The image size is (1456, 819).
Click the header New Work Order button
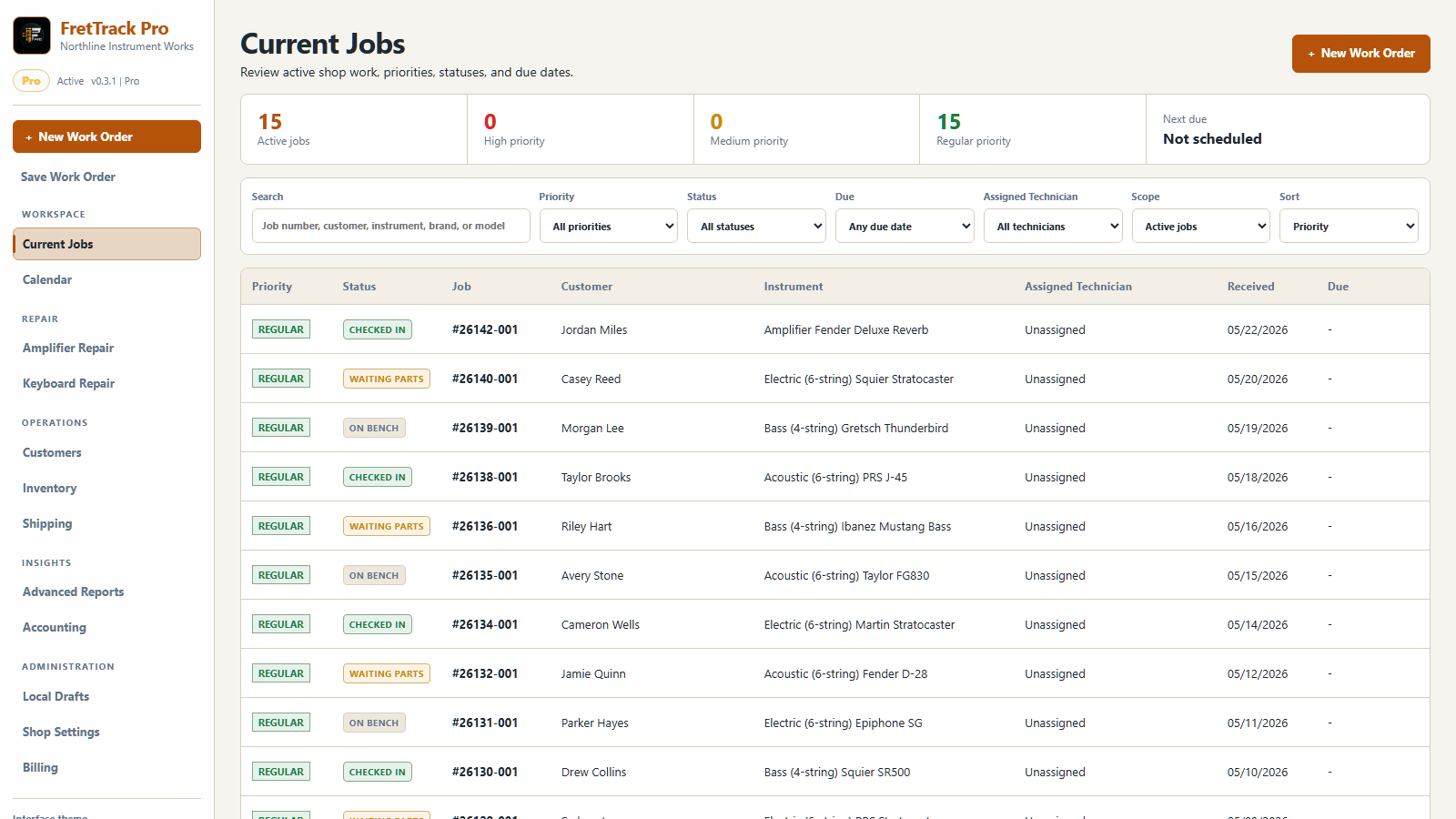[x=1360, y=54]
